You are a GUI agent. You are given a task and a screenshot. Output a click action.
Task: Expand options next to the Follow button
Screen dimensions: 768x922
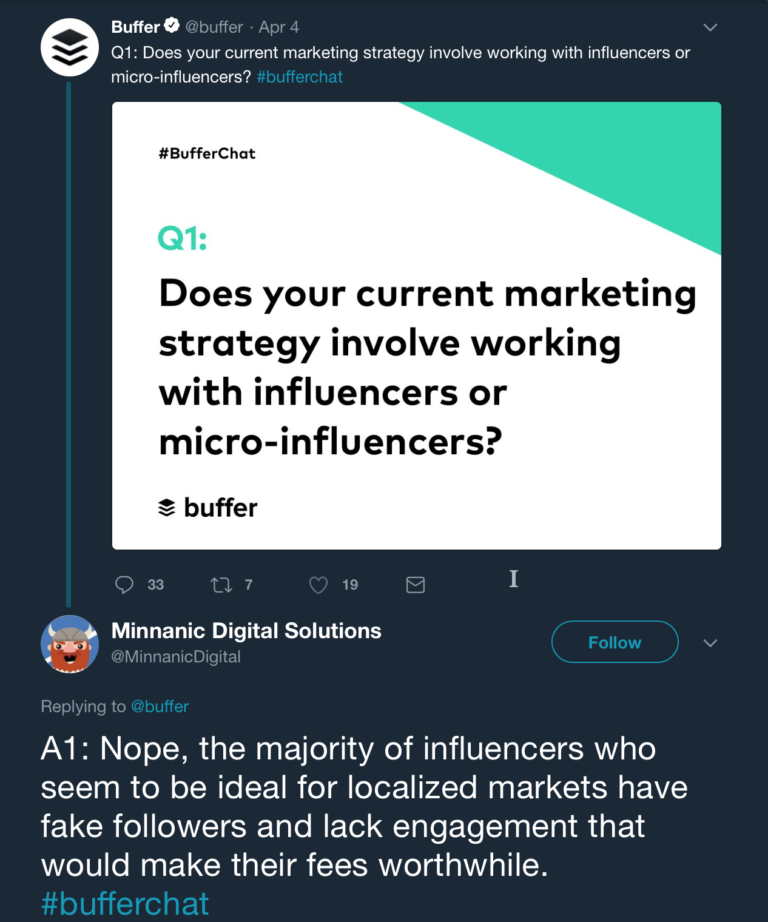pyautogui.click(x=710, y=643)
